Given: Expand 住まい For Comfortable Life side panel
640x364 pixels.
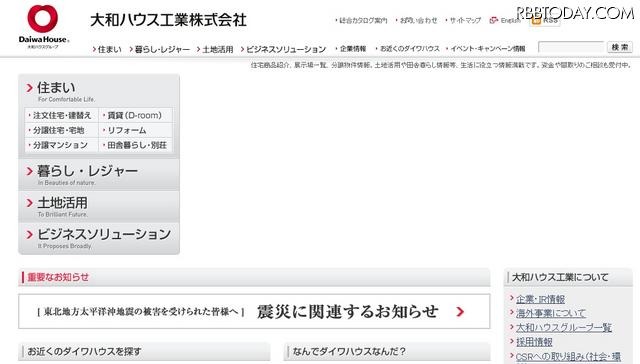Looking at the screenshot, I should [99, 91].
